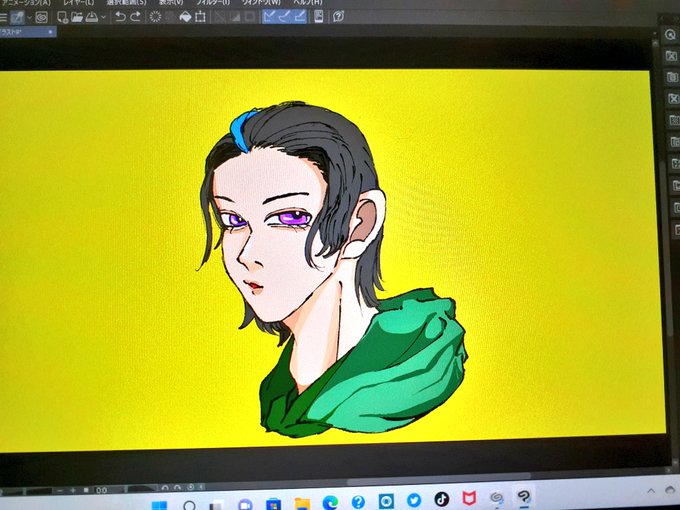Open Windows Search from taskbar
The image size is (680, 510).
coord(189,505)
